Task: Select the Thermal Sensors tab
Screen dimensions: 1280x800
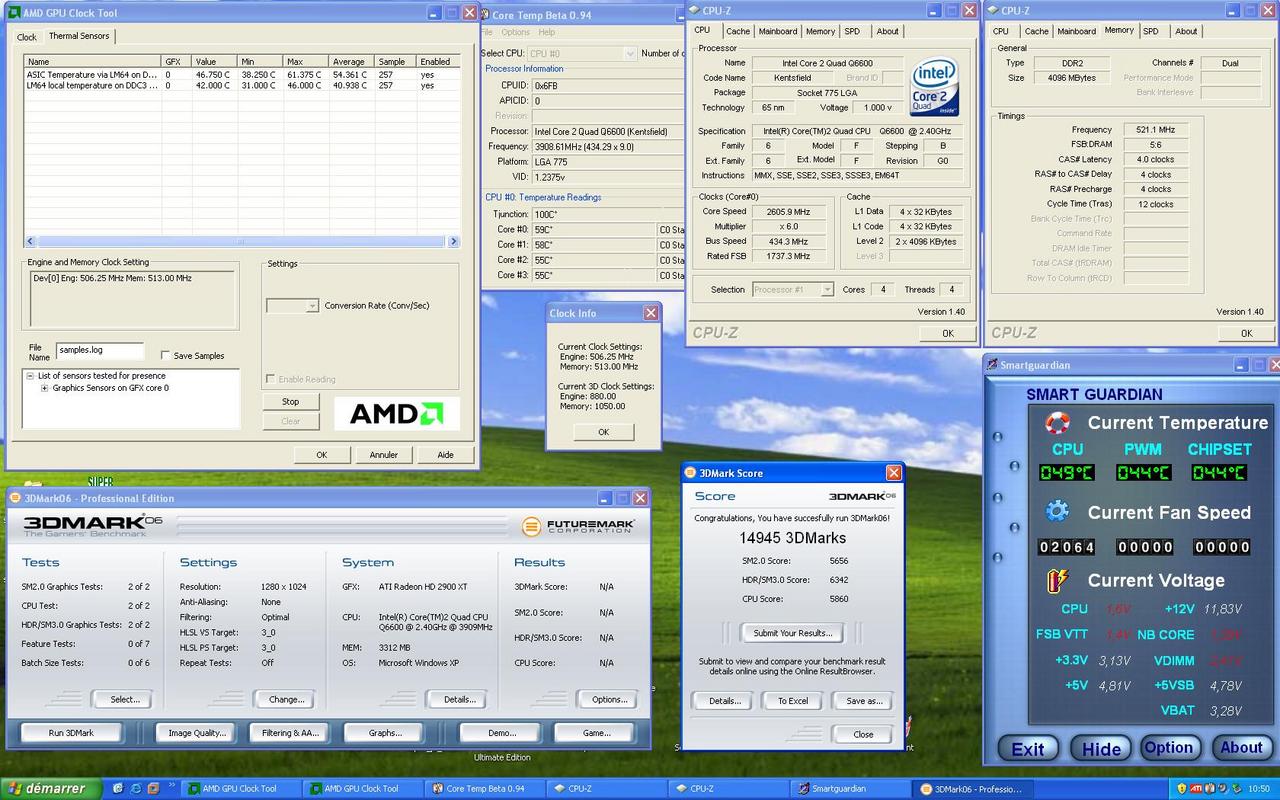Action: pyautogui.click(x=79, y=36)
